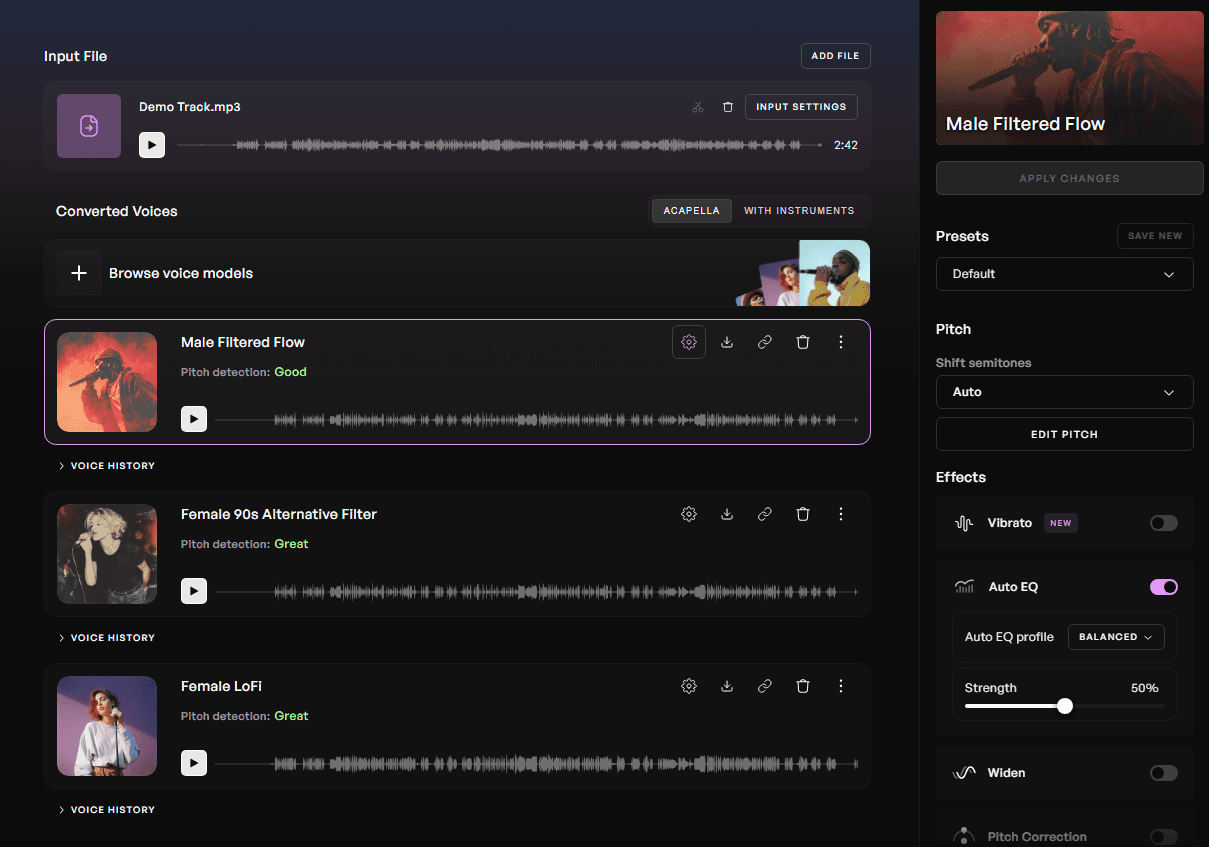The image size is (1209, 847).
Task: Click the plus icon to browse voice models
Action: pyautogui.click(x=79, y=273)
